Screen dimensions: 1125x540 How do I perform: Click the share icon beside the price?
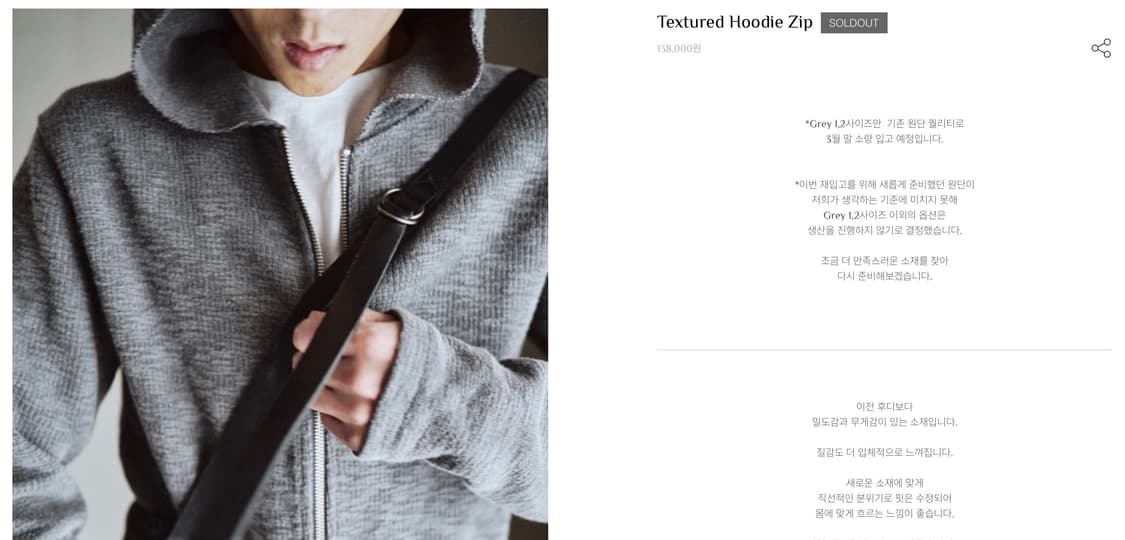pyautogui.click(x=1101, y=48)
